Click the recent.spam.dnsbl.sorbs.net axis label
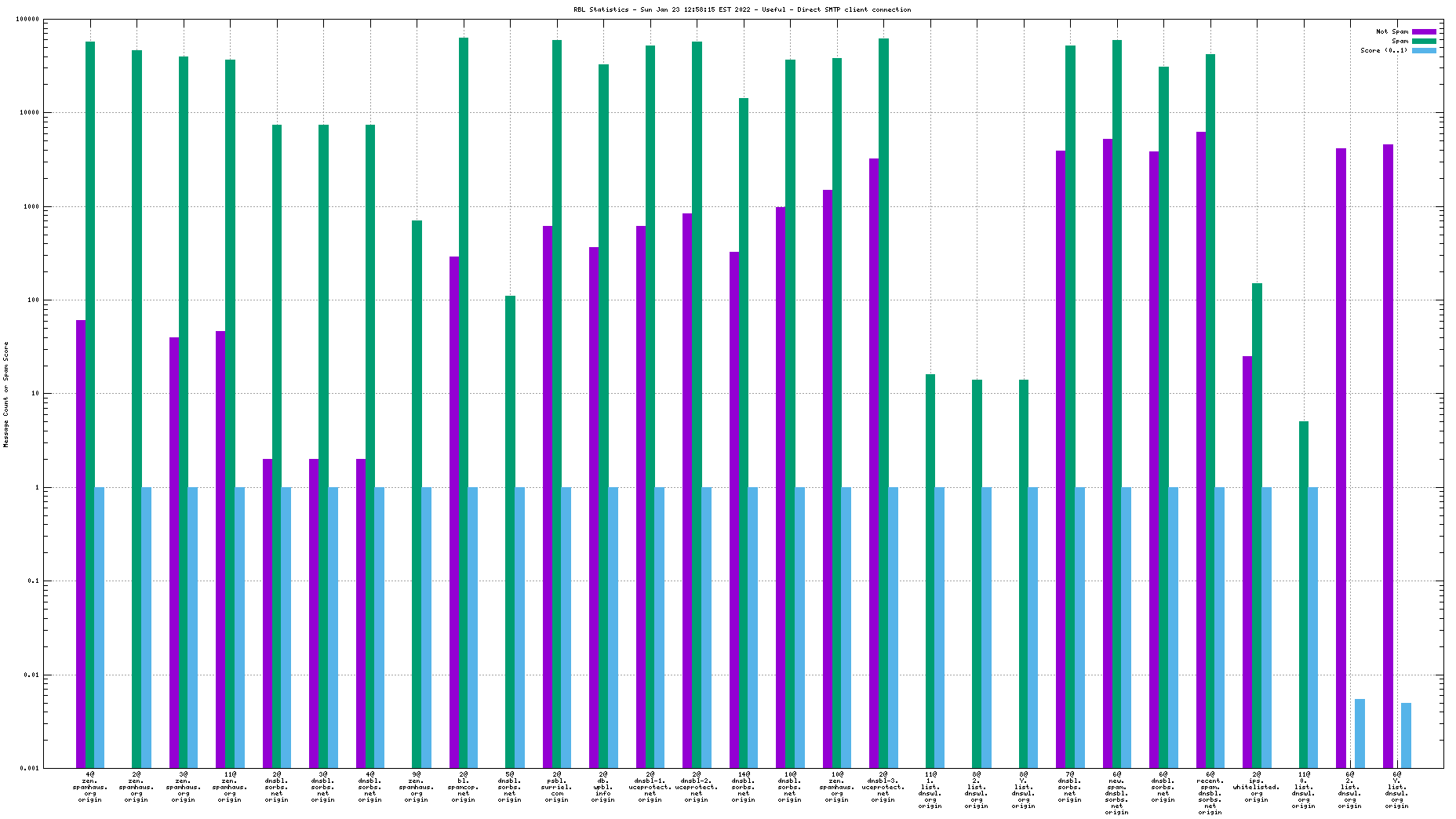The width and height of the screenshot is (1456, 819). (1210, 792)
